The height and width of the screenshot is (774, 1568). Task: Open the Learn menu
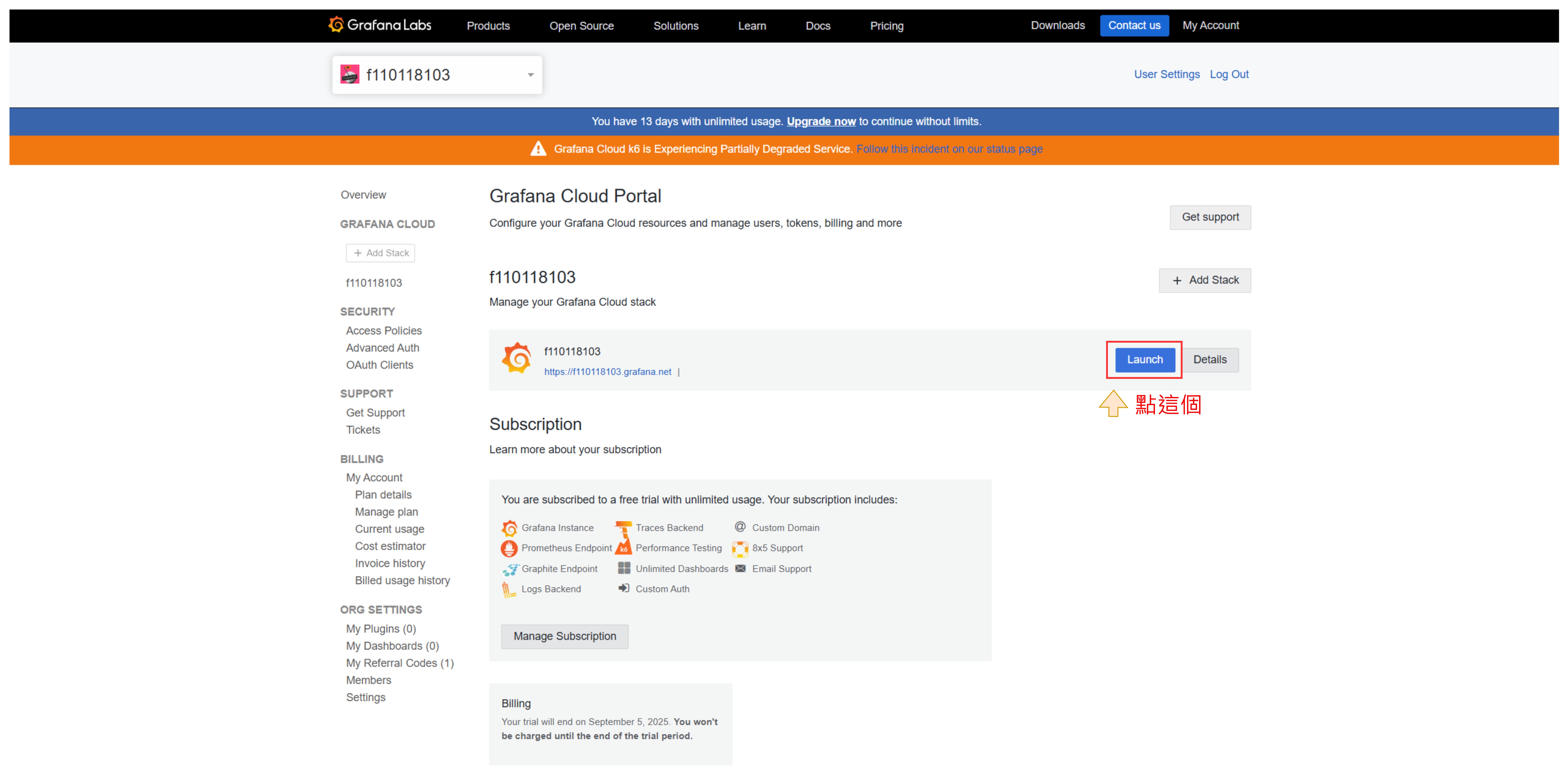coord(751,26)
